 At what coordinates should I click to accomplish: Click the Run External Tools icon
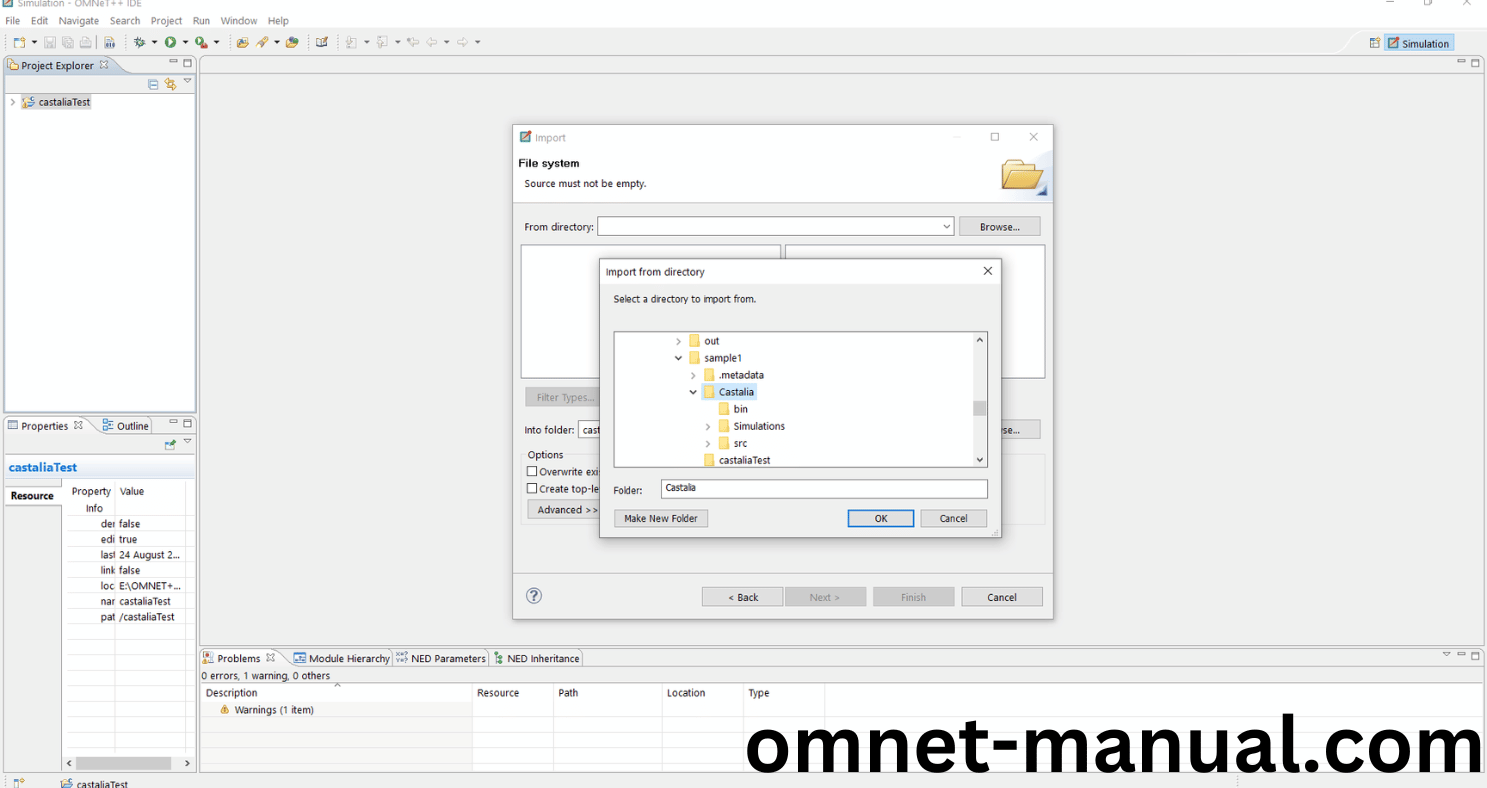point(202,42)
